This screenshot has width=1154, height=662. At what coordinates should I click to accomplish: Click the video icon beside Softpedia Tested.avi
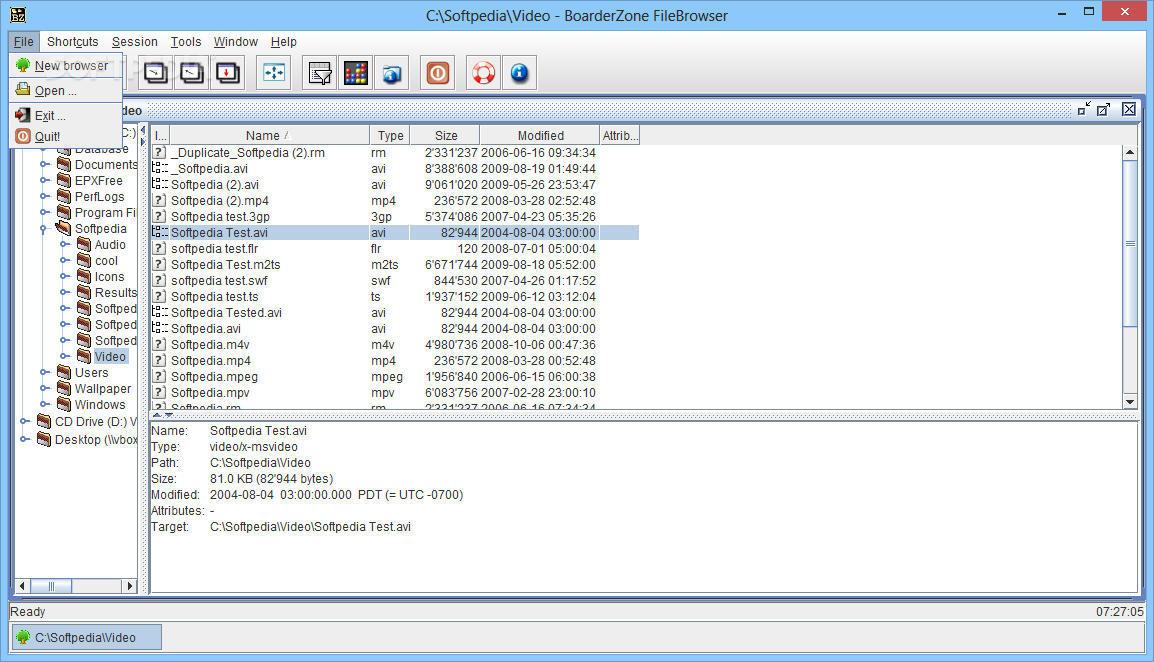point(159,312)
